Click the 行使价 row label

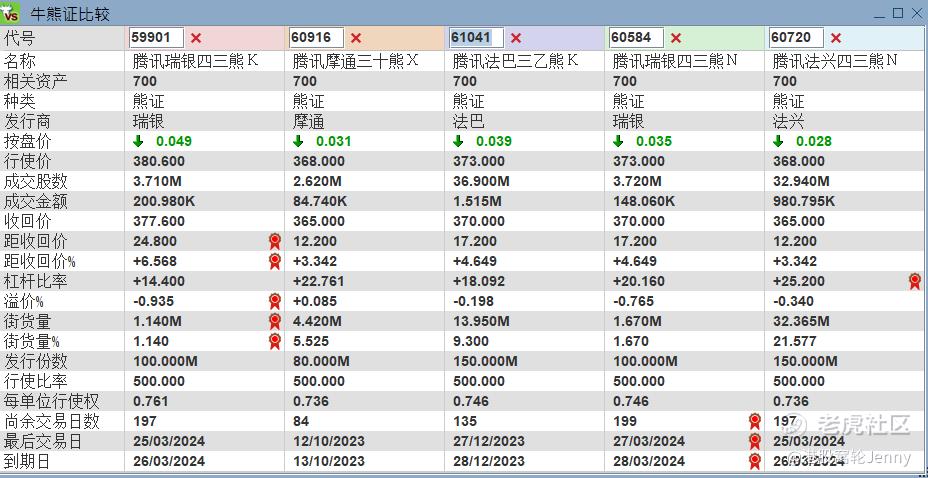tap(27, 161)
